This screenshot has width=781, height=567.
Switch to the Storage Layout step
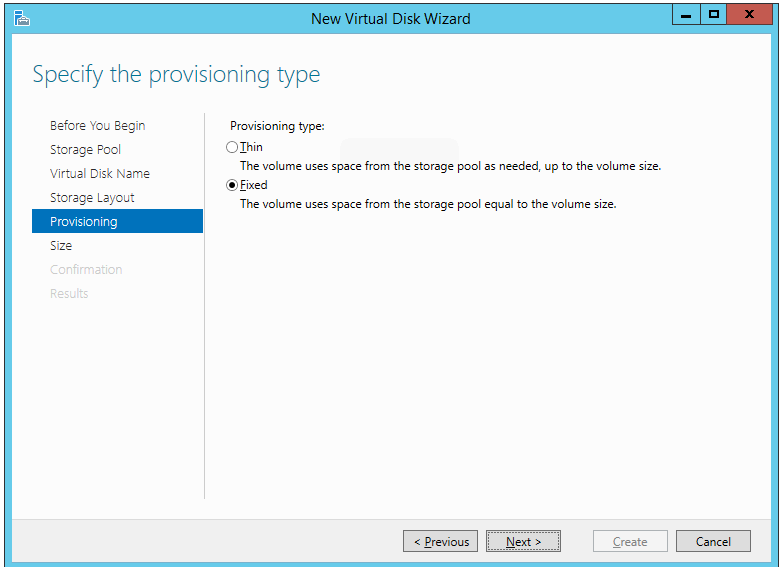[92, 197]
